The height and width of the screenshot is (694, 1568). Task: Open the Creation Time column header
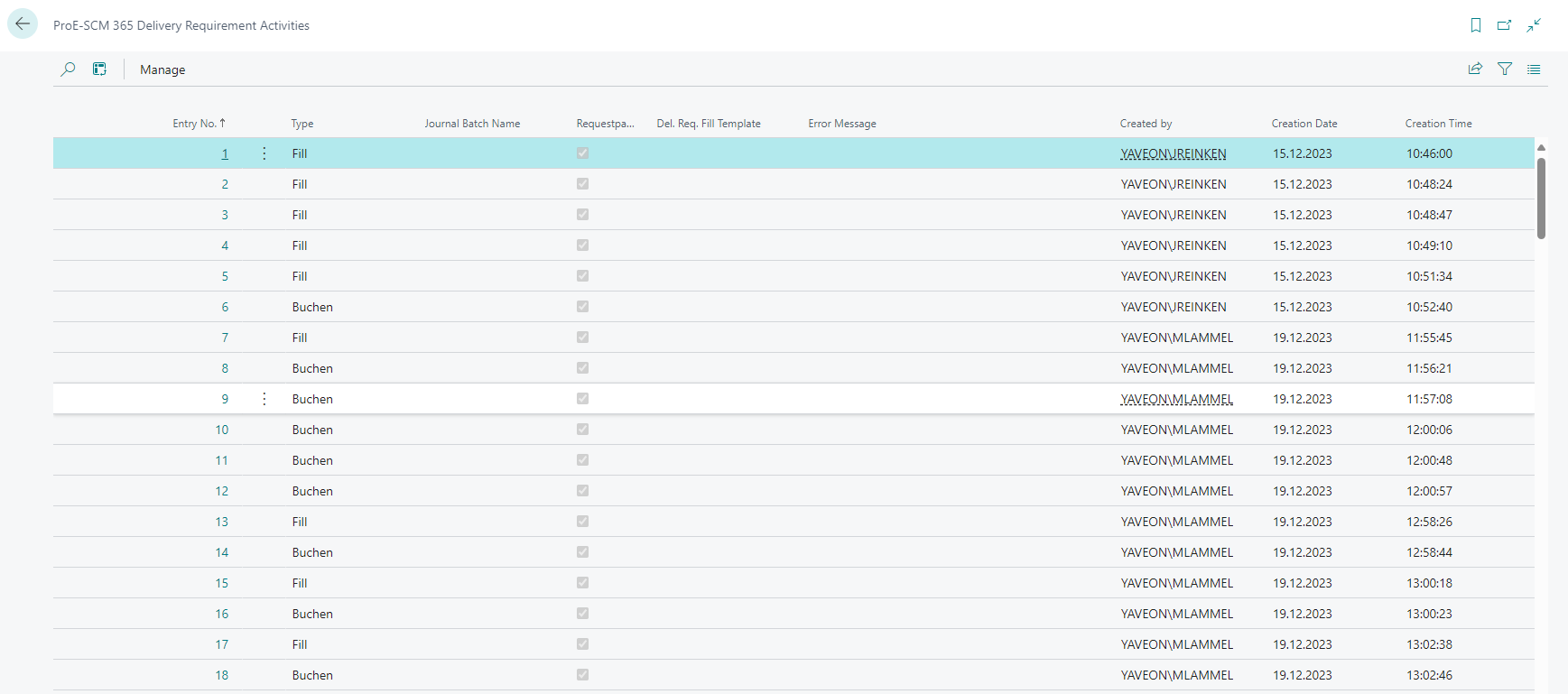click(x=1438, y=124)
